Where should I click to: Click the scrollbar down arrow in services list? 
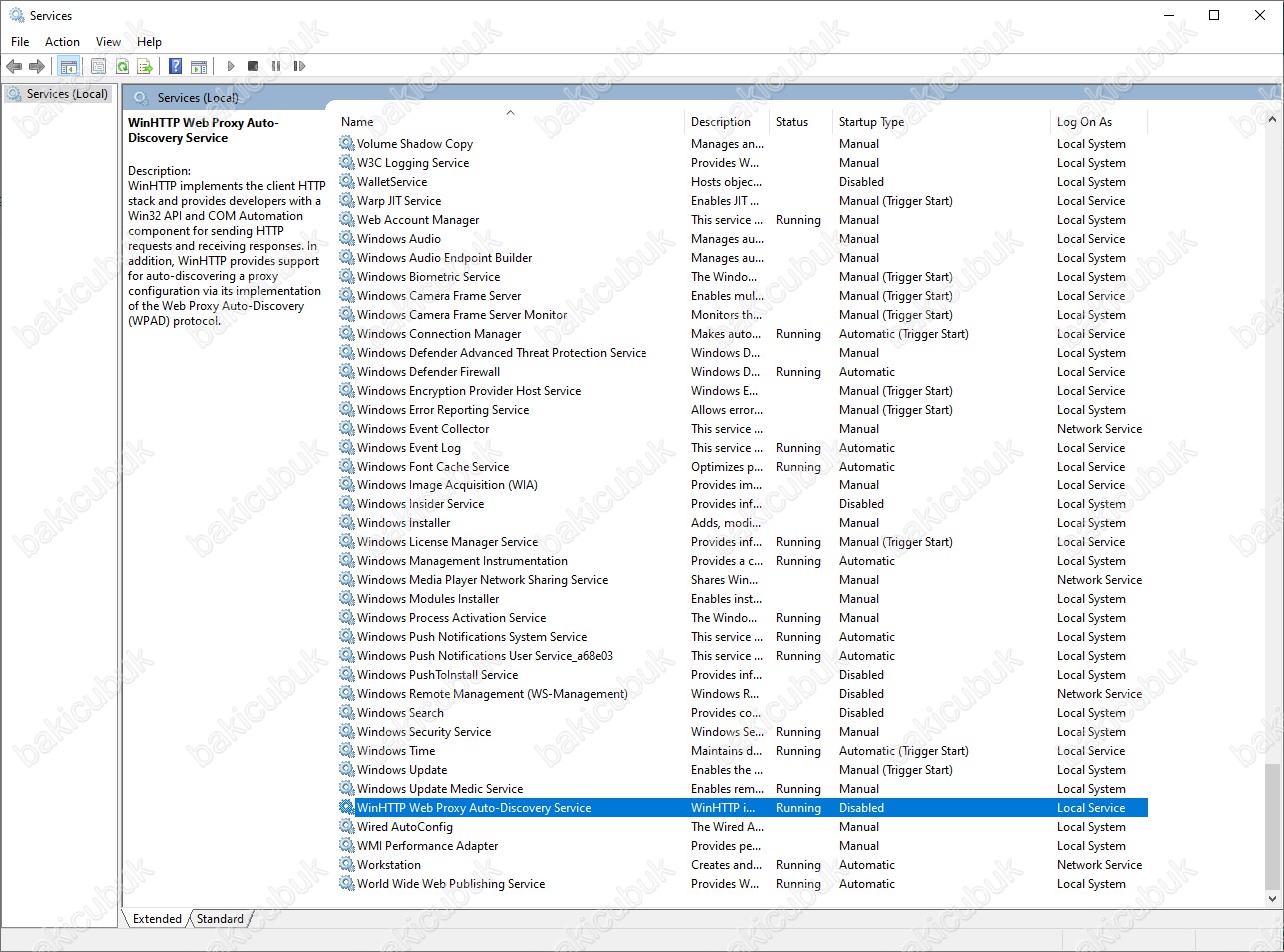(x=1272, y=899)
